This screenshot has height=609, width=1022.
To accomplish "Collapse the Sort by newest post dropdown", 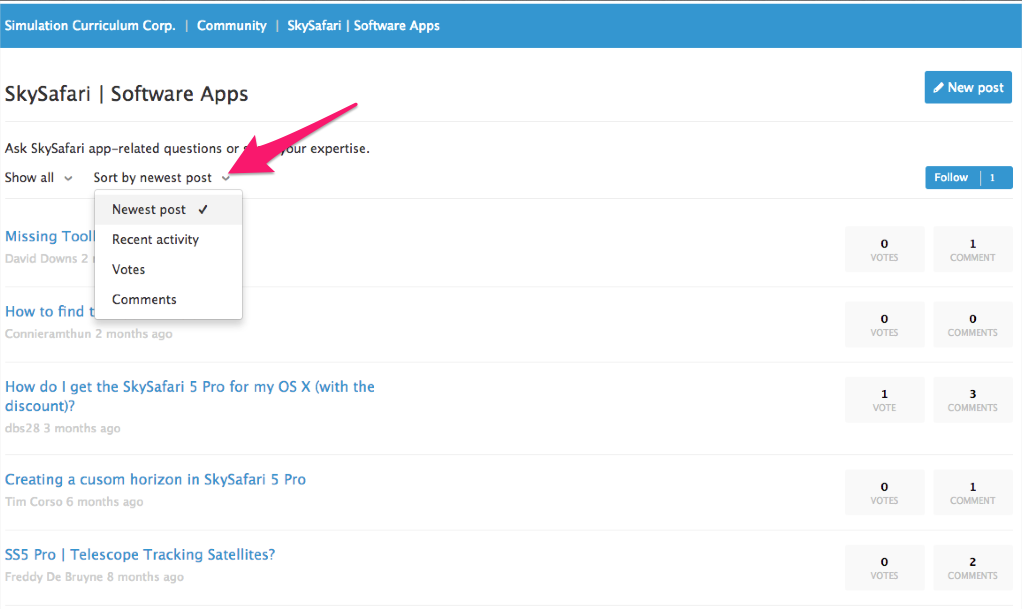I will point(162,177).
